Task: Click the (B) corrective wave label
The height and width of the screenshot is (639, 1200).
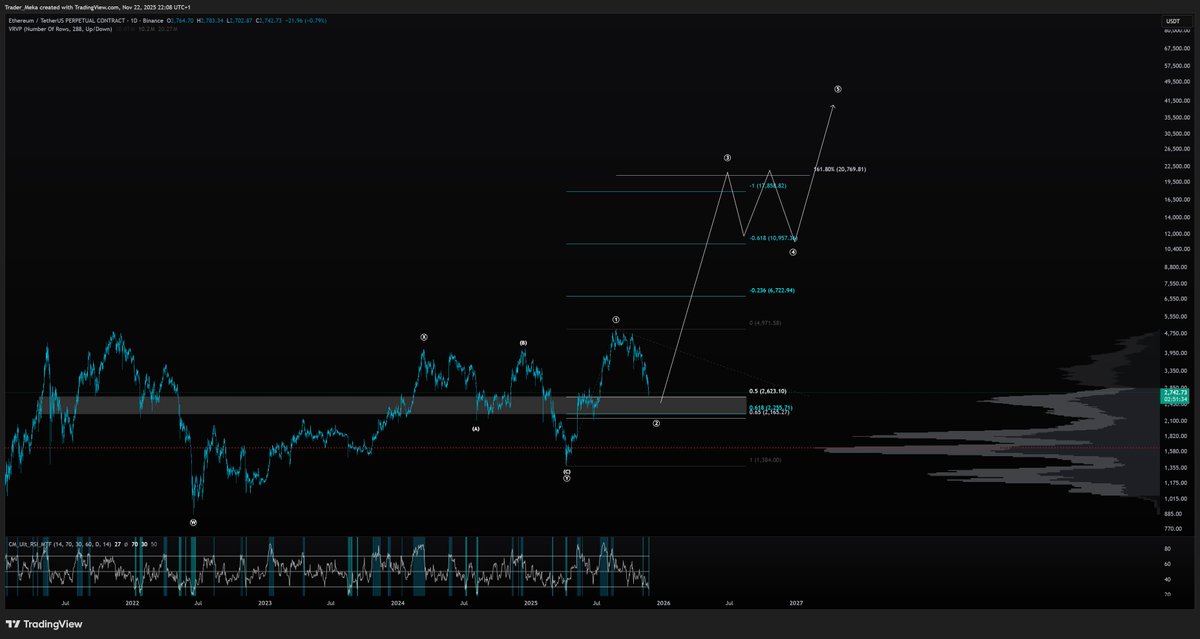Action: click(x=523, y=343)
